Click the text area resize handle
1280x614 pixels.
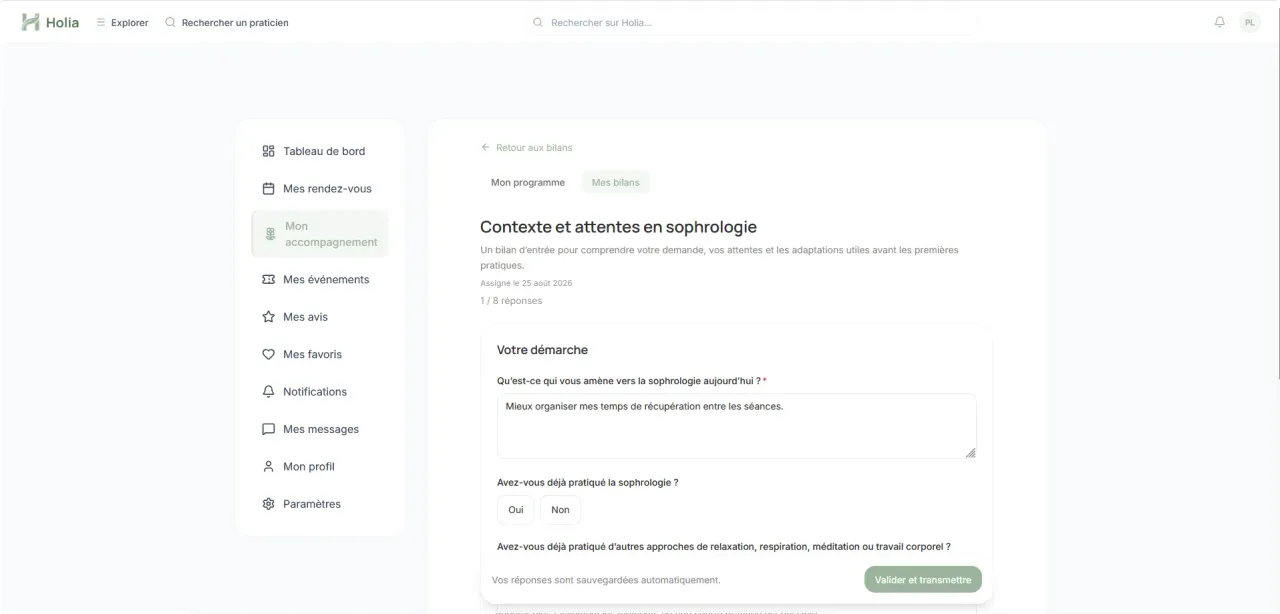(x=970, y=453)
